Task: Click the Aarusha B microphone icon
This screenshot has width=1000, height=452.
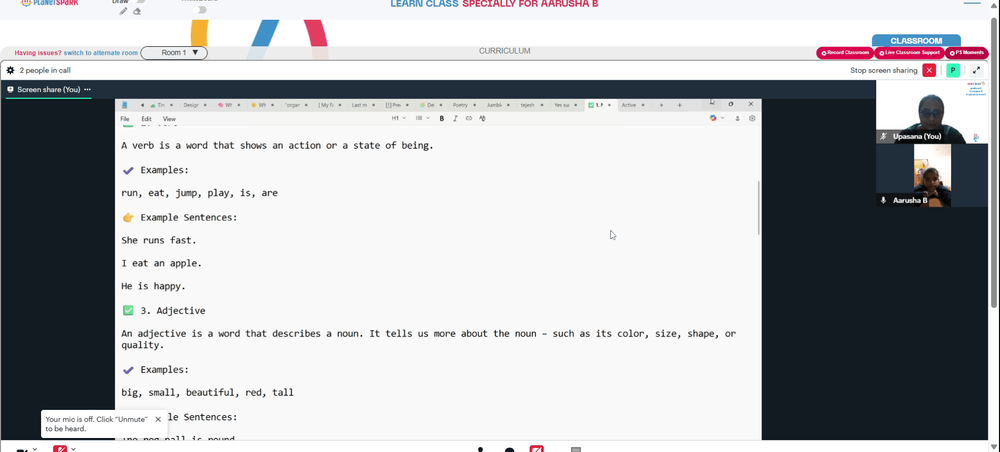Action: click(x=883, y=200)
